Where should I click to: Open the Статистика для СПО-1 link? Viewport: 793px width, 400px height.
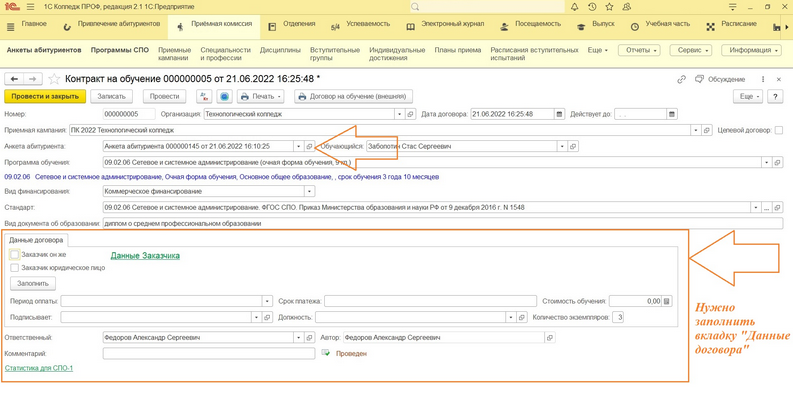tap(39, 368)
